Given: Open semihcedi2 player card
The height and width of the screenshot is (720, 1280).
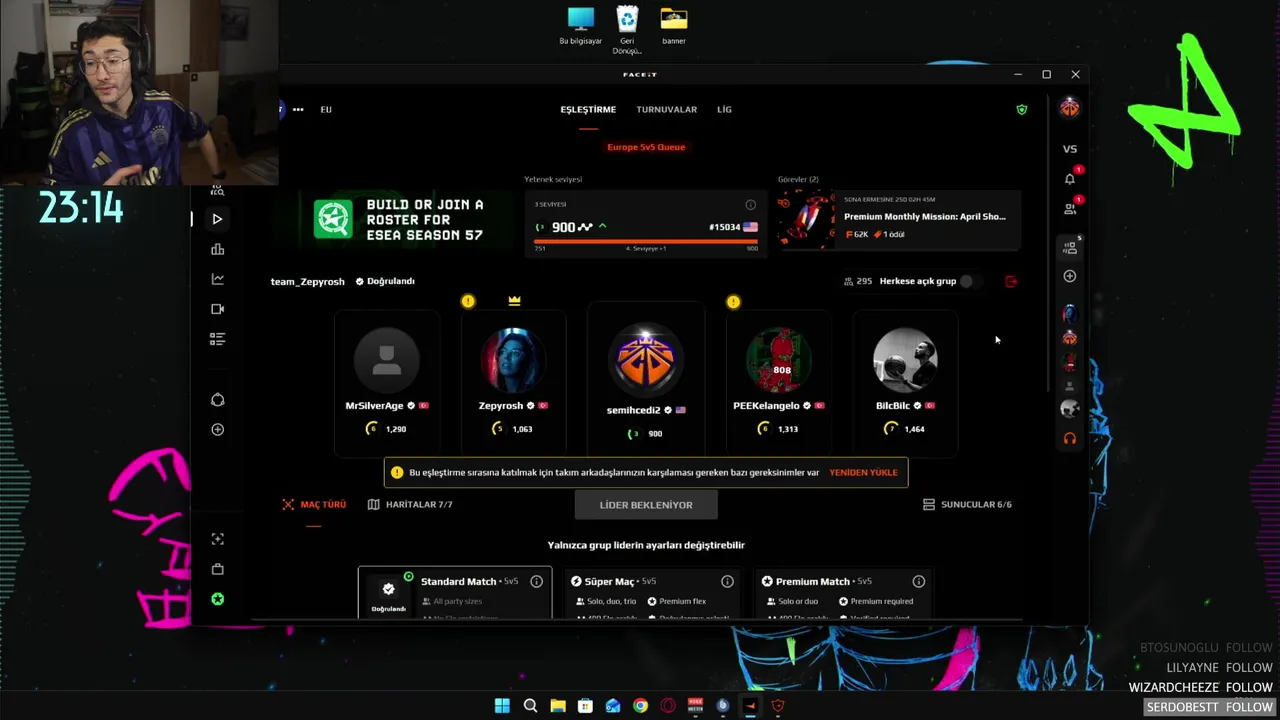Looking at the screenshot, I should [x=646, y=381].
